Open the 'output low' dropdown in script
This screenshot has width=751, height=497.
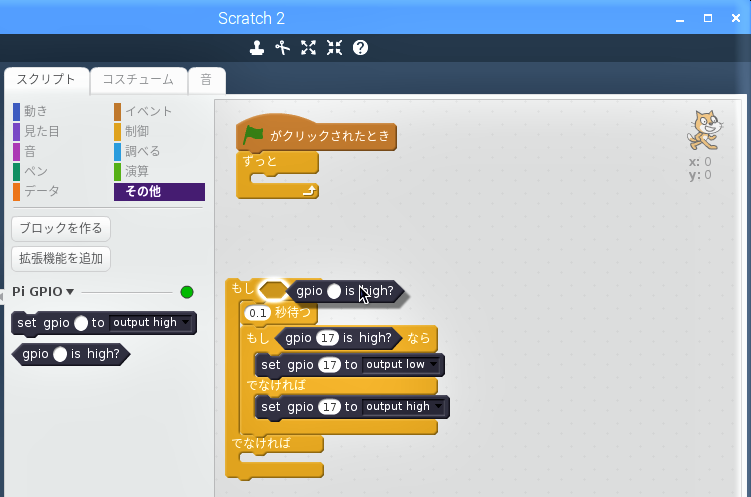coord(401,365)
